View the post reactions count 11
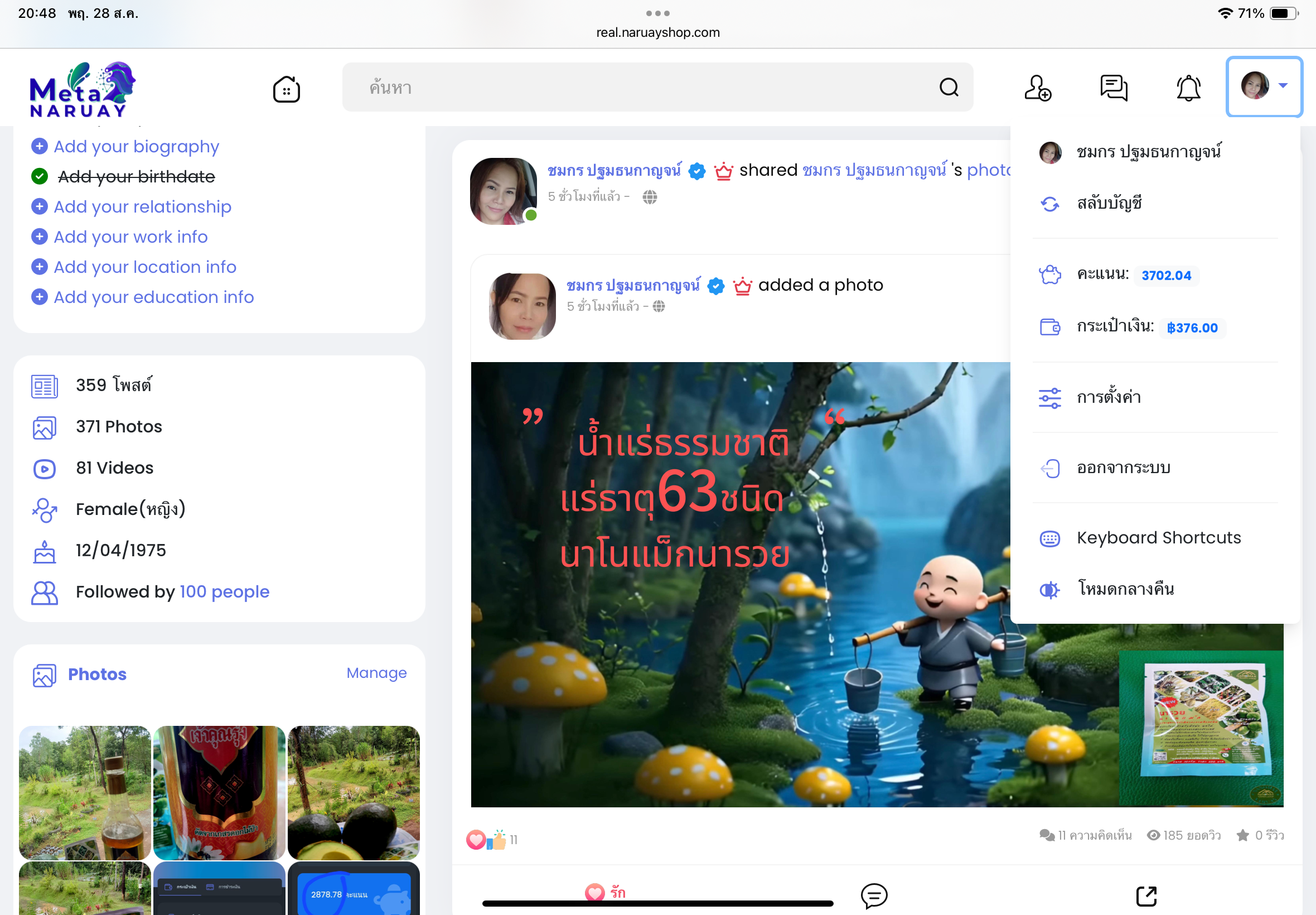 pyautogui.click(x=514, y=840)
